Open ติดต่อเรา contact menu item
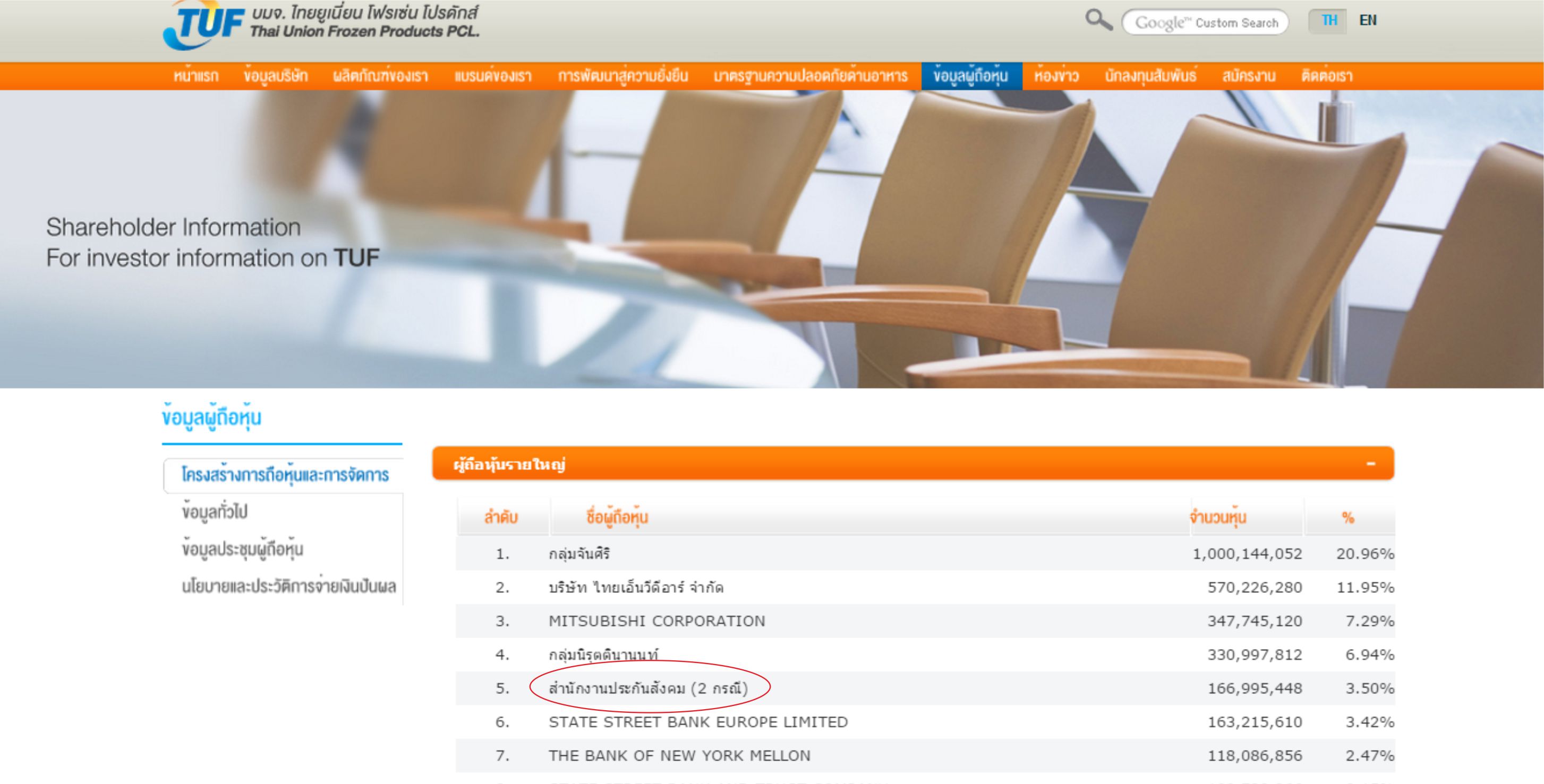This screenshot has height=784, width=1544. [1326, 76]
